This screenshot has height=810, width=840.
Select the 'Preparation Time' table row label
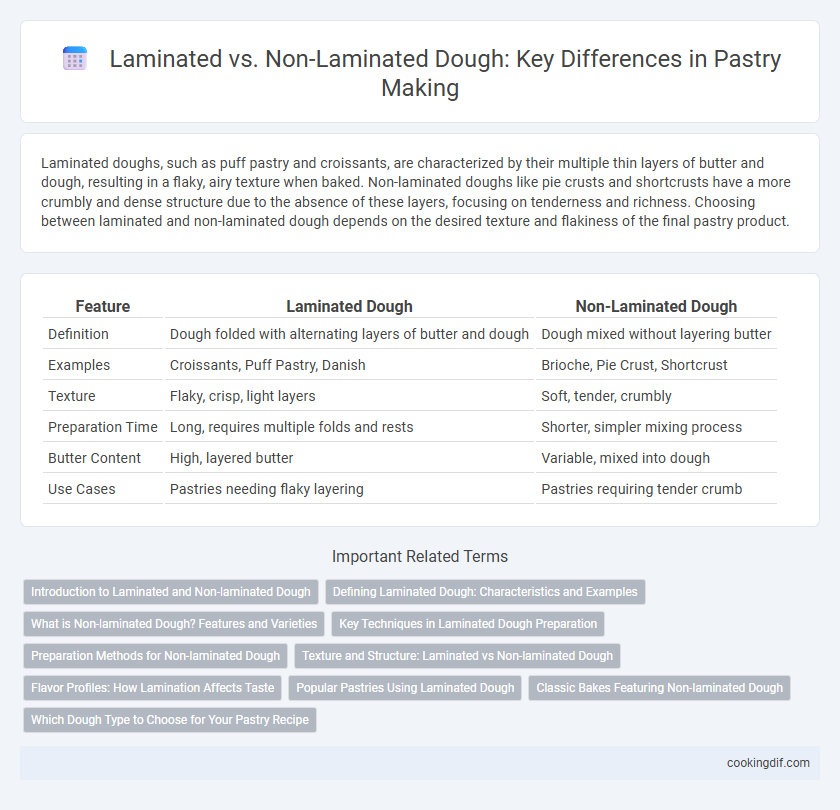point(103,427)
